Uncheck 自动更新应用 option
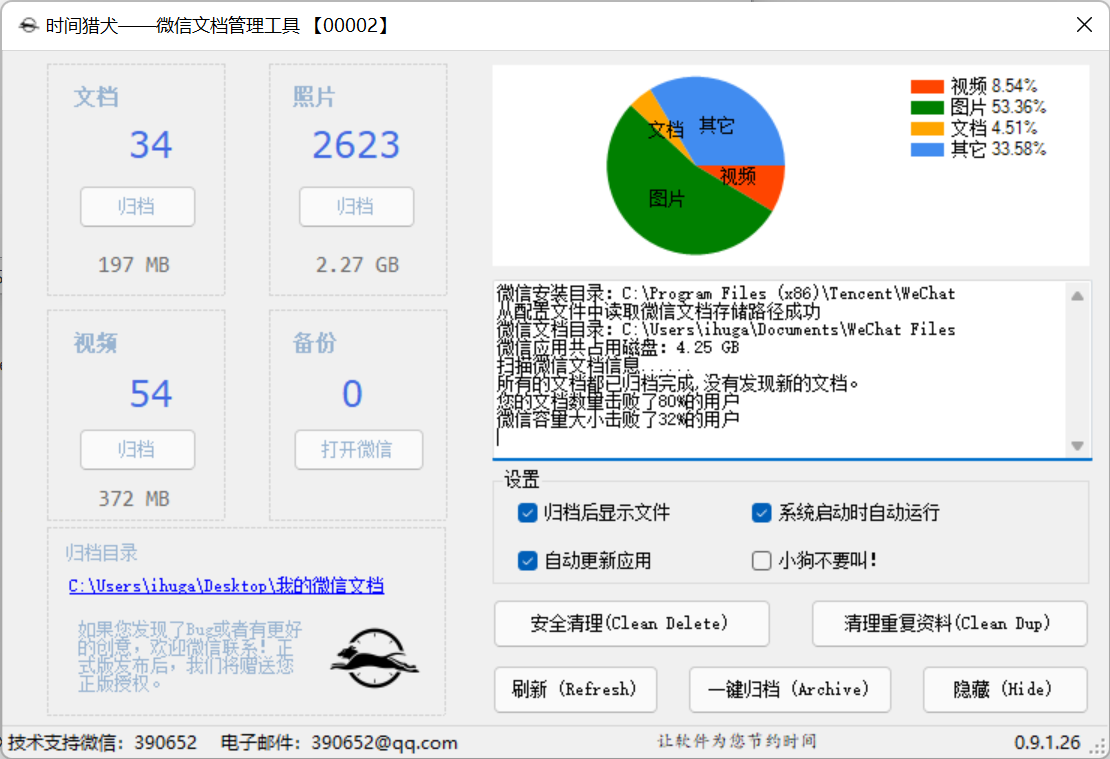Image resolution: width=1110 pixels, height=759 pixels. (x=527, y=561)
